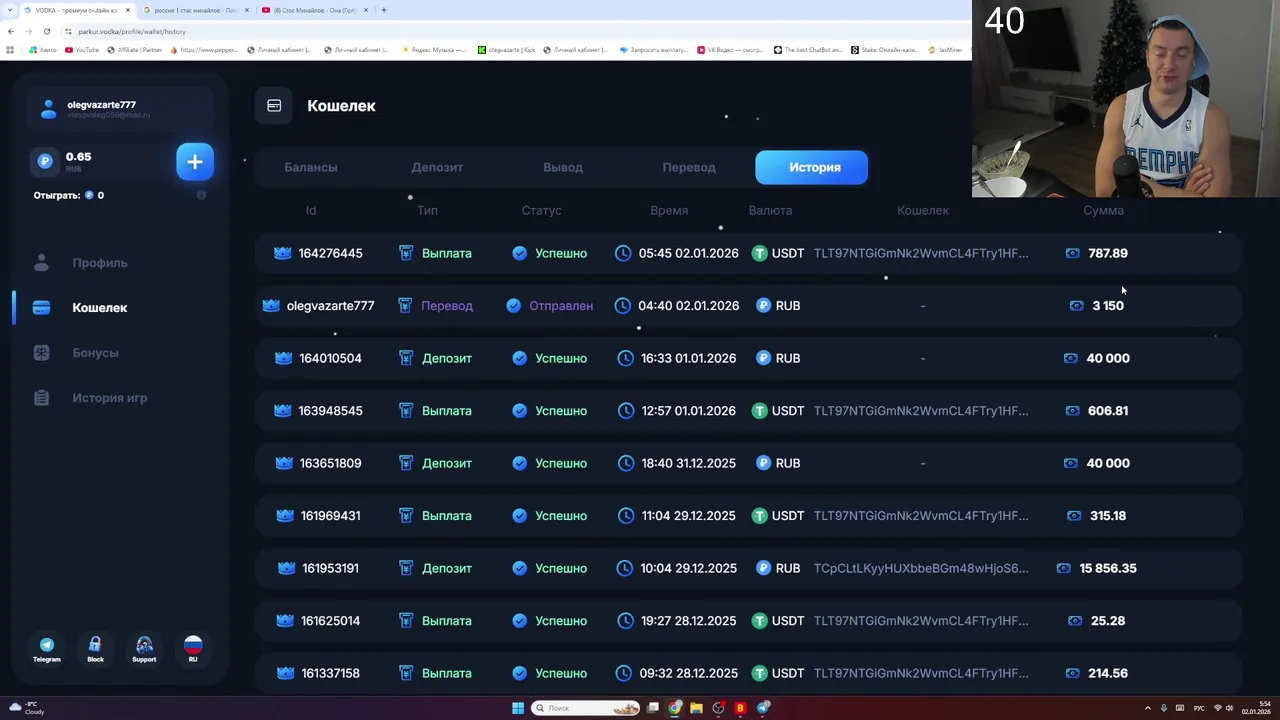Click the user avatar icon
Viewport: 1280px width, 720px height.
pos(48,110)
